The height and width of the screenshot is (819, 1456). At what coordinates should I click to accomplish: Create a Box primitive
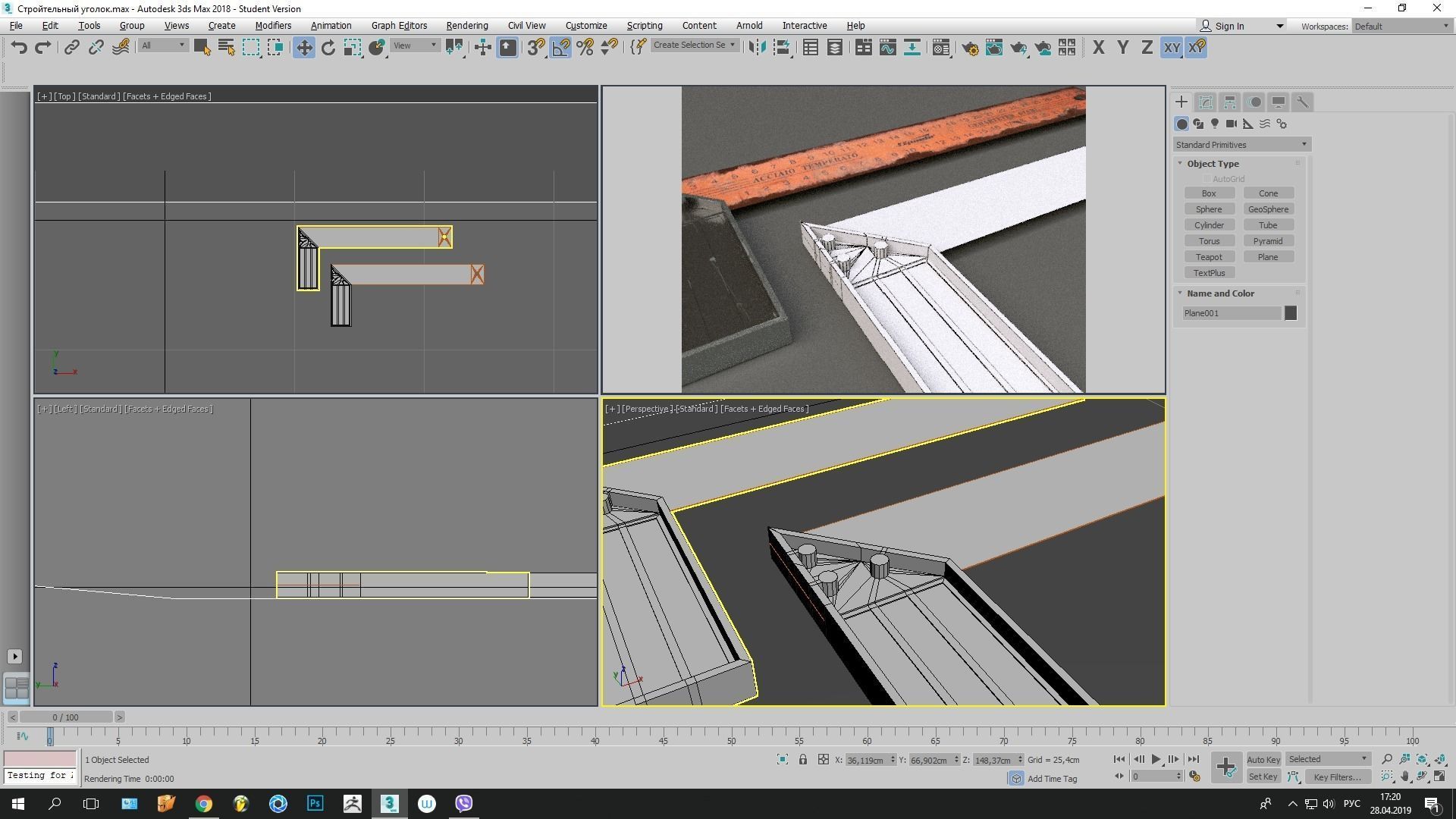pyautogui.click(x=1209, y=193)
